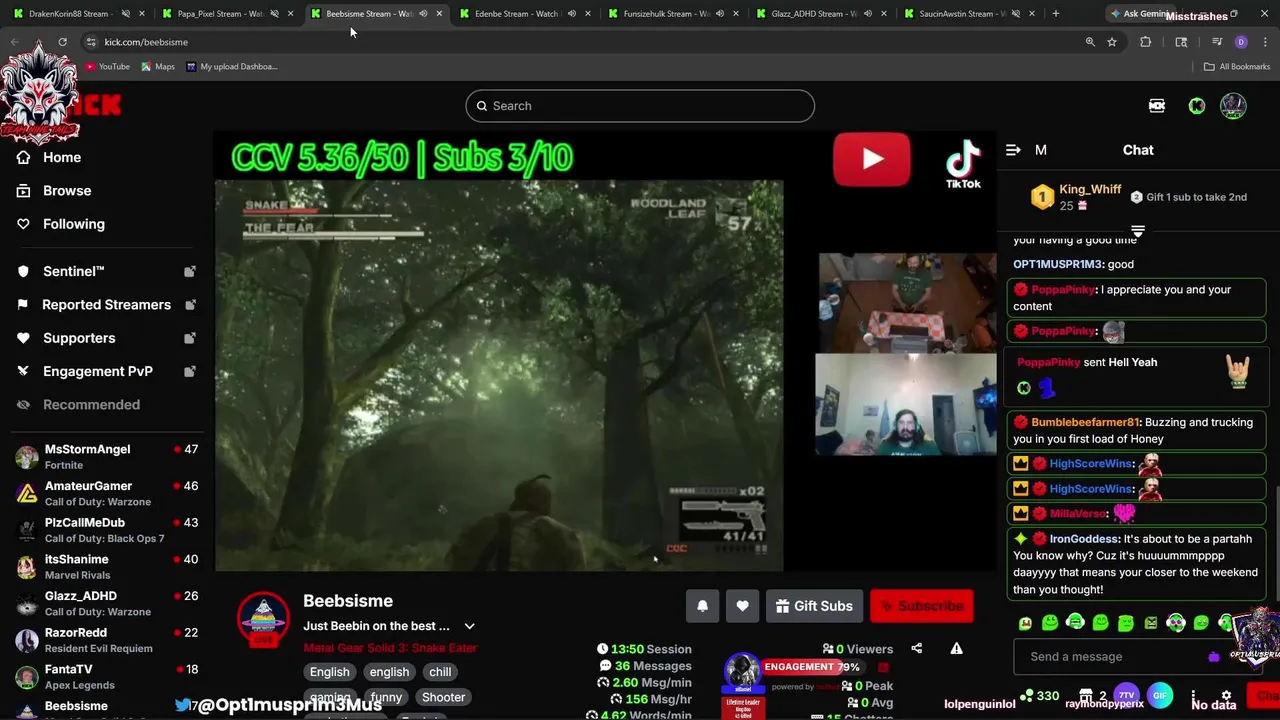Open Chrome profile avatar D
This screenshot has height=720, width=1280.
coord(1241,42)
